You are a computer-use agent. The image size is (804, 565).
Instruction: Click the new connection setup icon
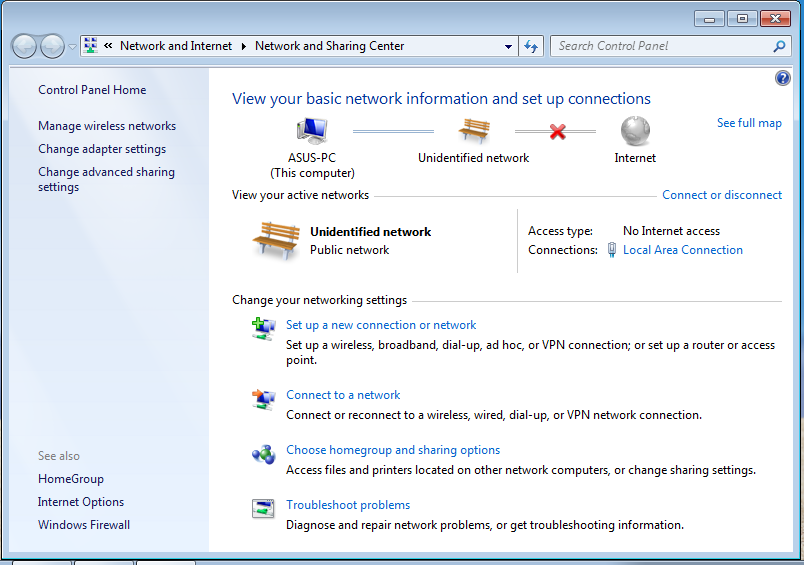point(264,329)
